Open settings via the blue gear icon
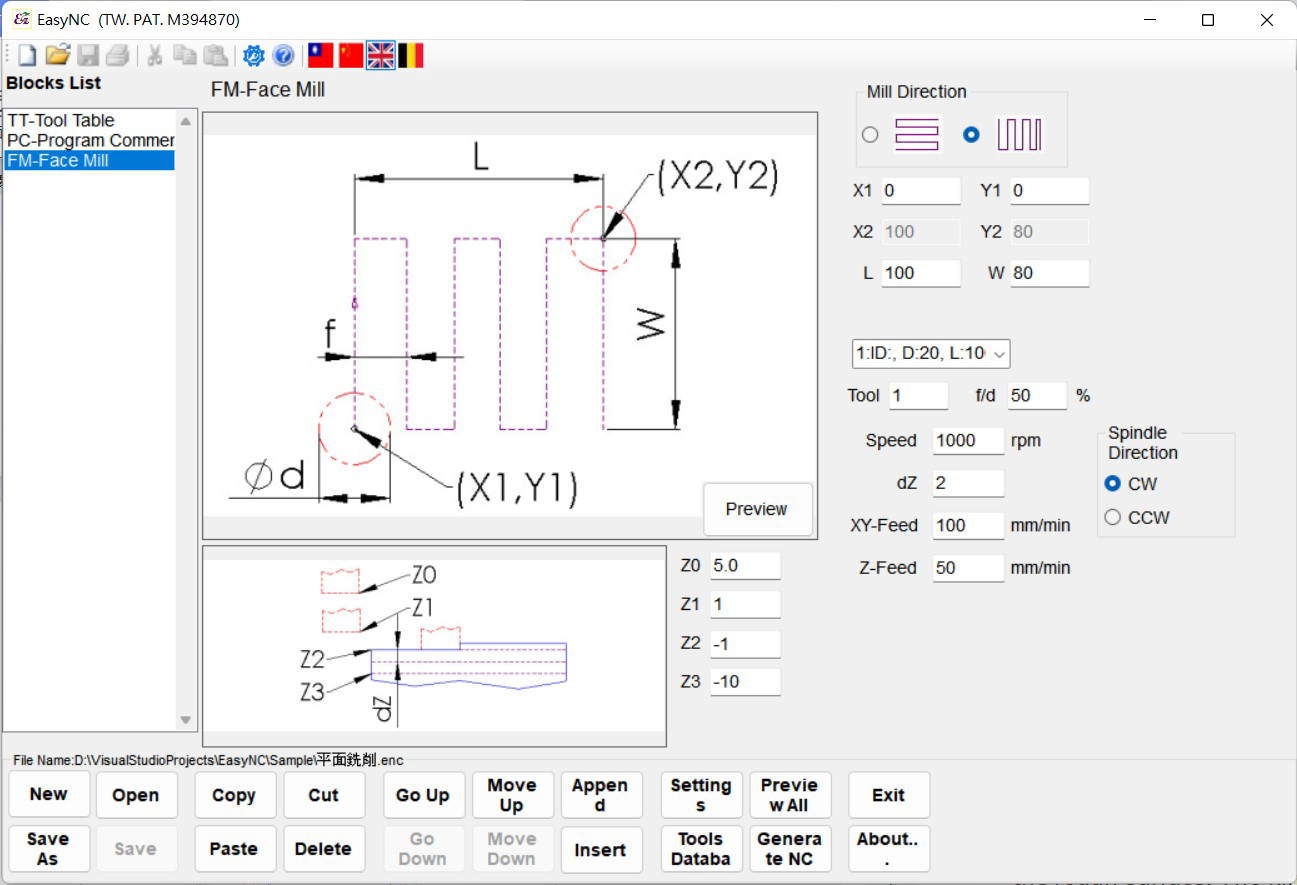Screen dimensions: 1297x885 254,55
